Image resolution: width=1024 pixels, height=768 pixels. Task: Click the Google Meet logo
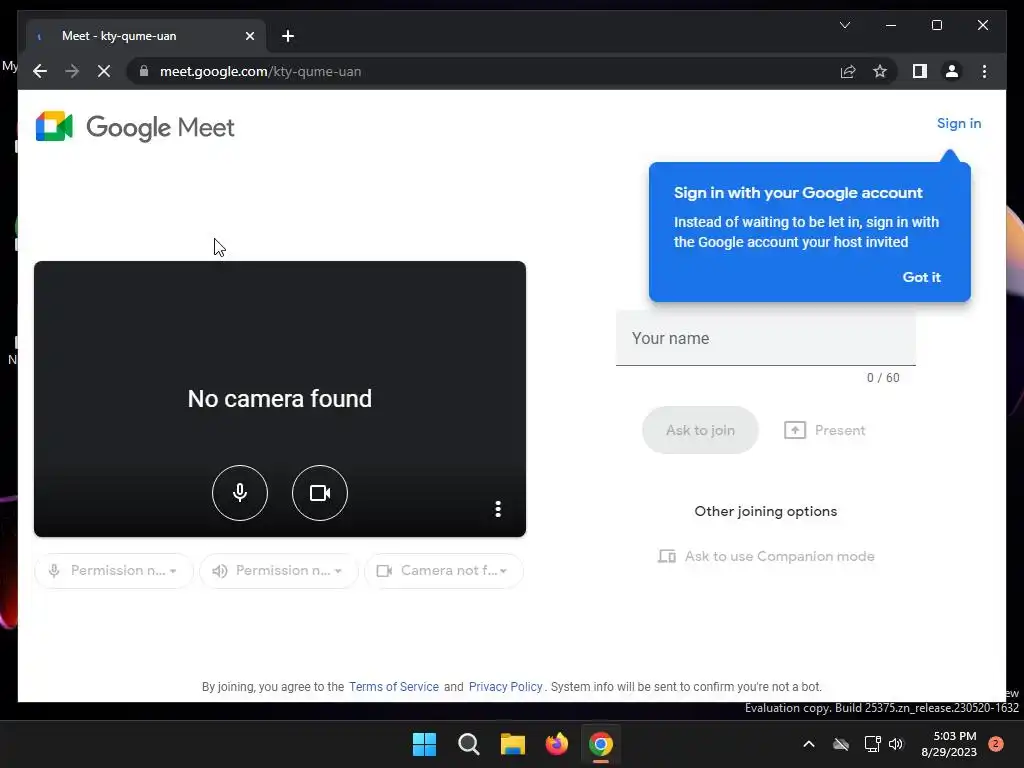pyautogui.click(x=135, y=127)
